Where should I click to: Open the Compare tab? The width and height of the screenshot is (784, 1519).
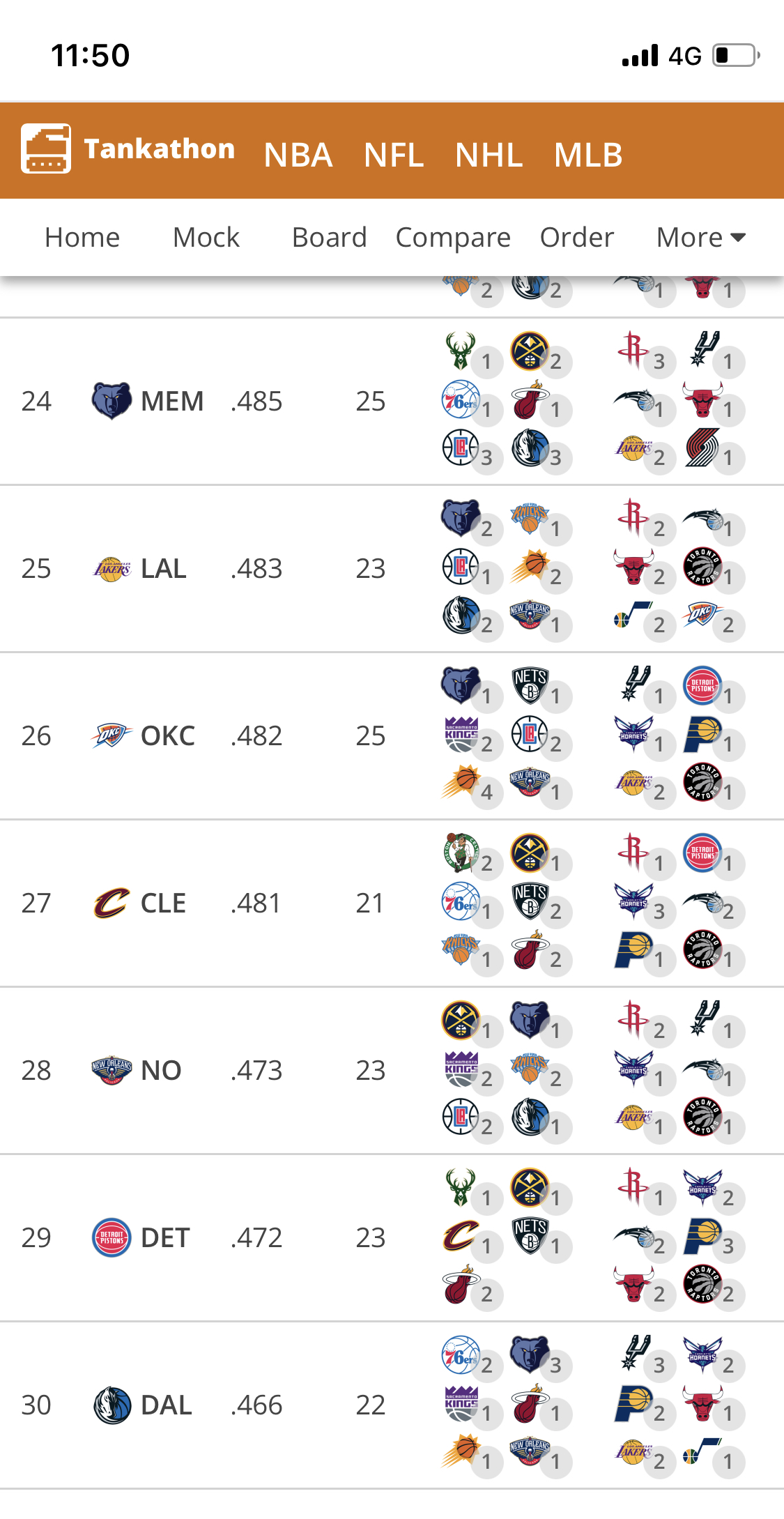coord(453,238)
